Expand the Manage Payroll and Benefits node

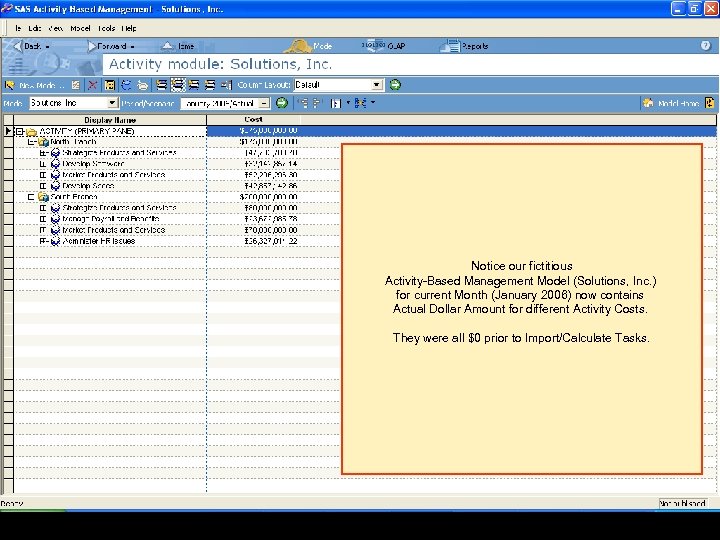pos(43,219)
